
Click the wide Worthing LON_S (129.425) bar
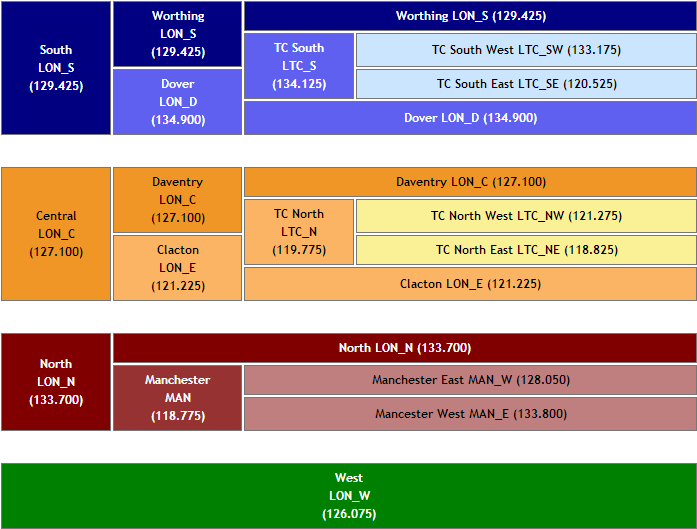(x=470, y=16)
